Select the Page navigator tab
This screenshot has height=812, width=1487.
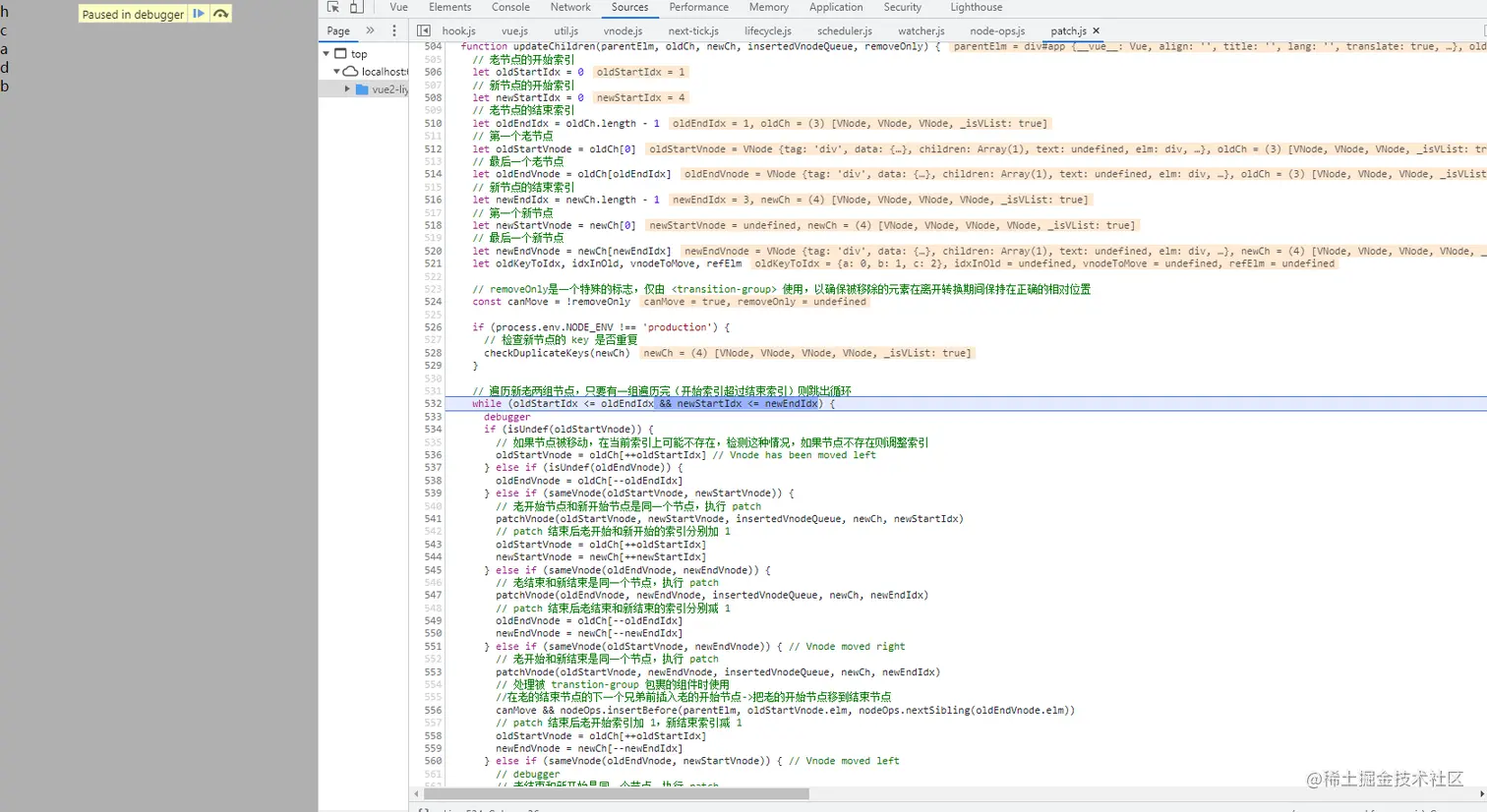(338, 30)
